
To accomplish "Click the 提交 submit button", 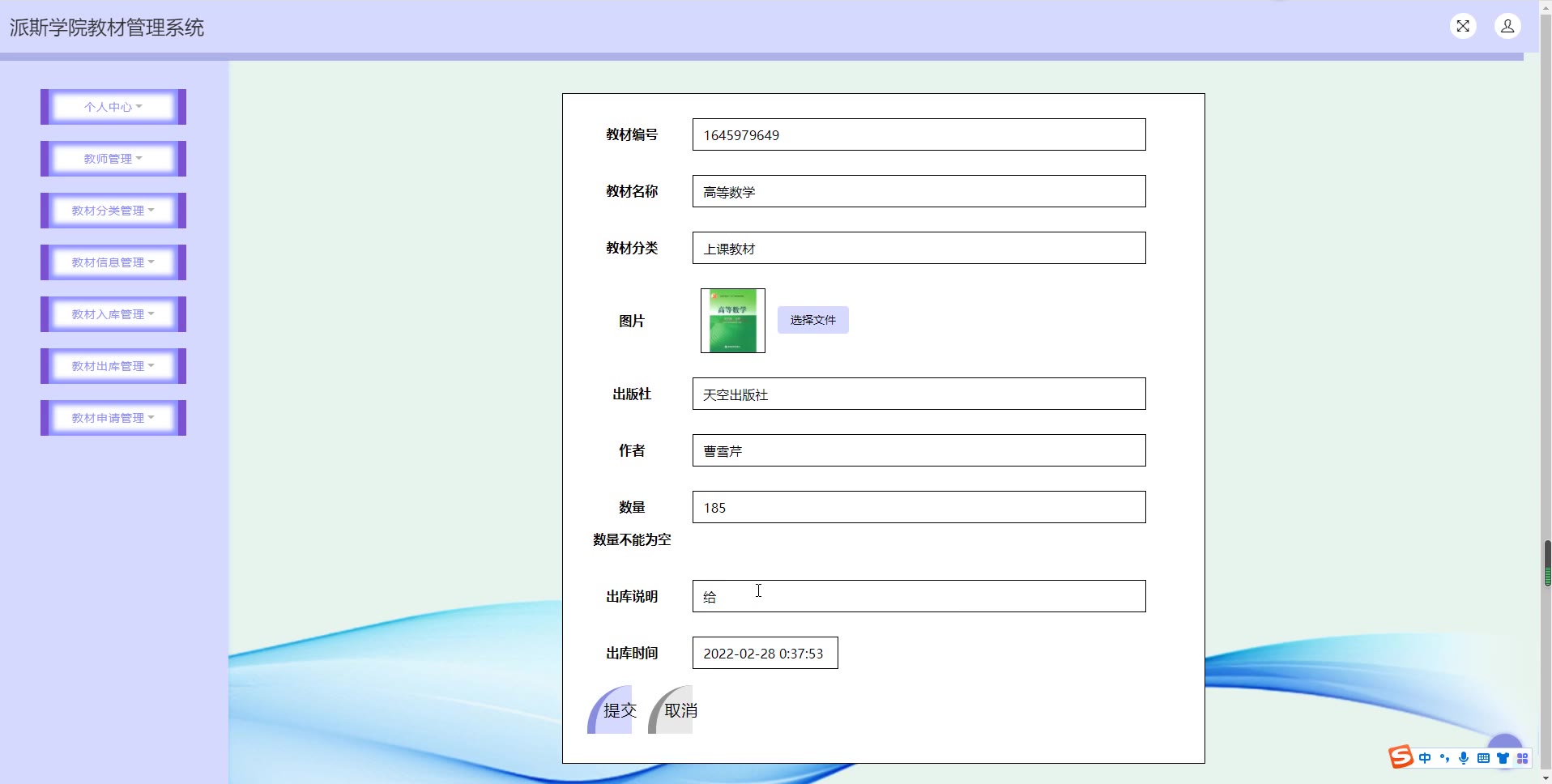I will point(610,710).
